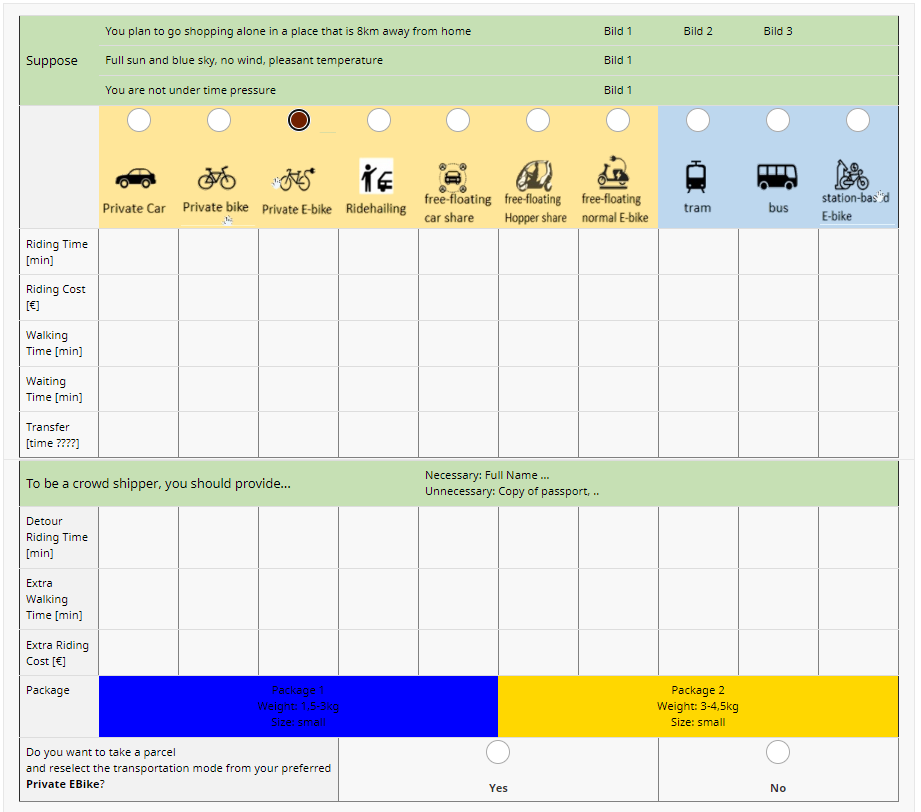The image size is (921, 812).
Task: Choose Yes to take a parcel
Action: click(498, 752)
